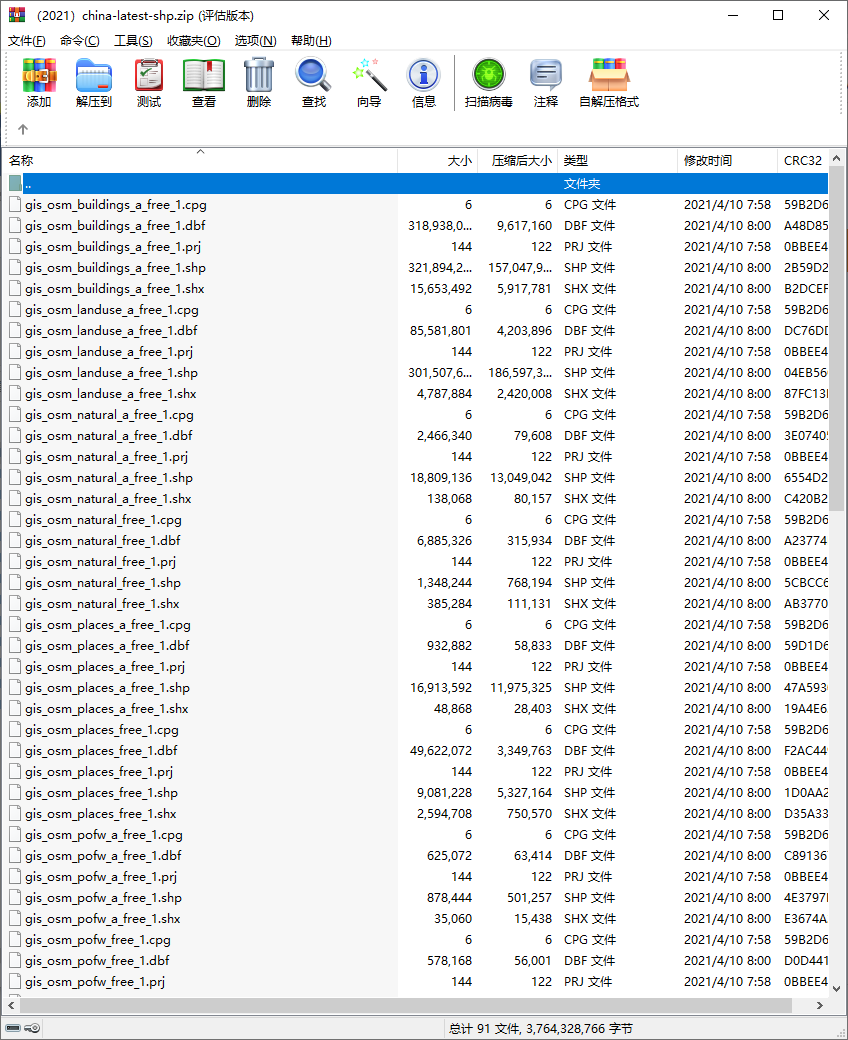848x1040 pixels.
Task: Launch the Wizard (向导) wand icon
Action: [x=369, y=83]
